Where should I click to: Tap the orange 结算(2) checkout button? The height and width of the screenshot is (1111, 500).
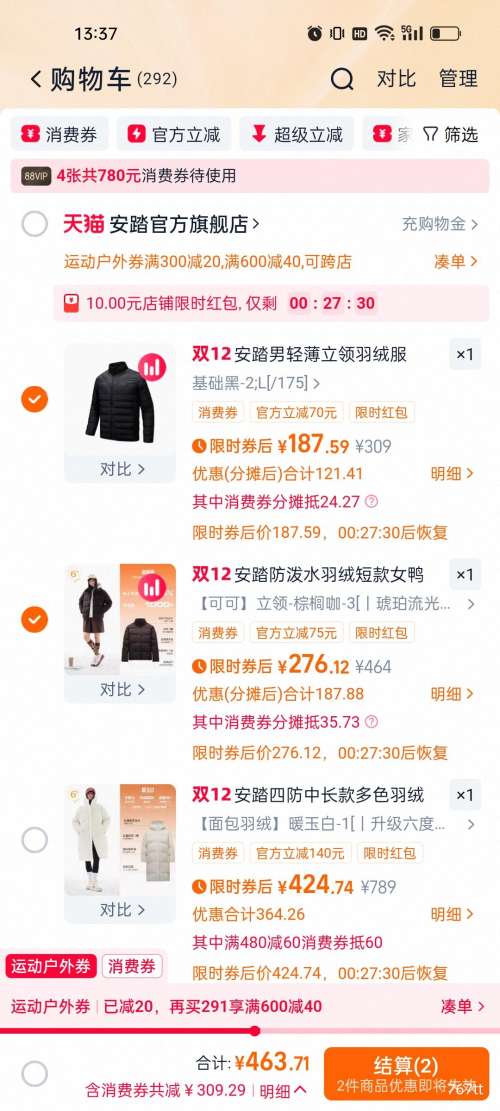click(x=407, y=1073)
